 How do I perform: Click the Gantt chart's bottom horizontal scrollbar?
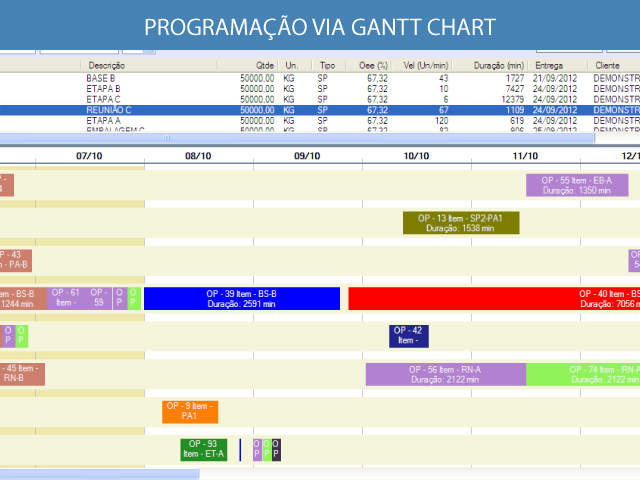tap(99, 474)
